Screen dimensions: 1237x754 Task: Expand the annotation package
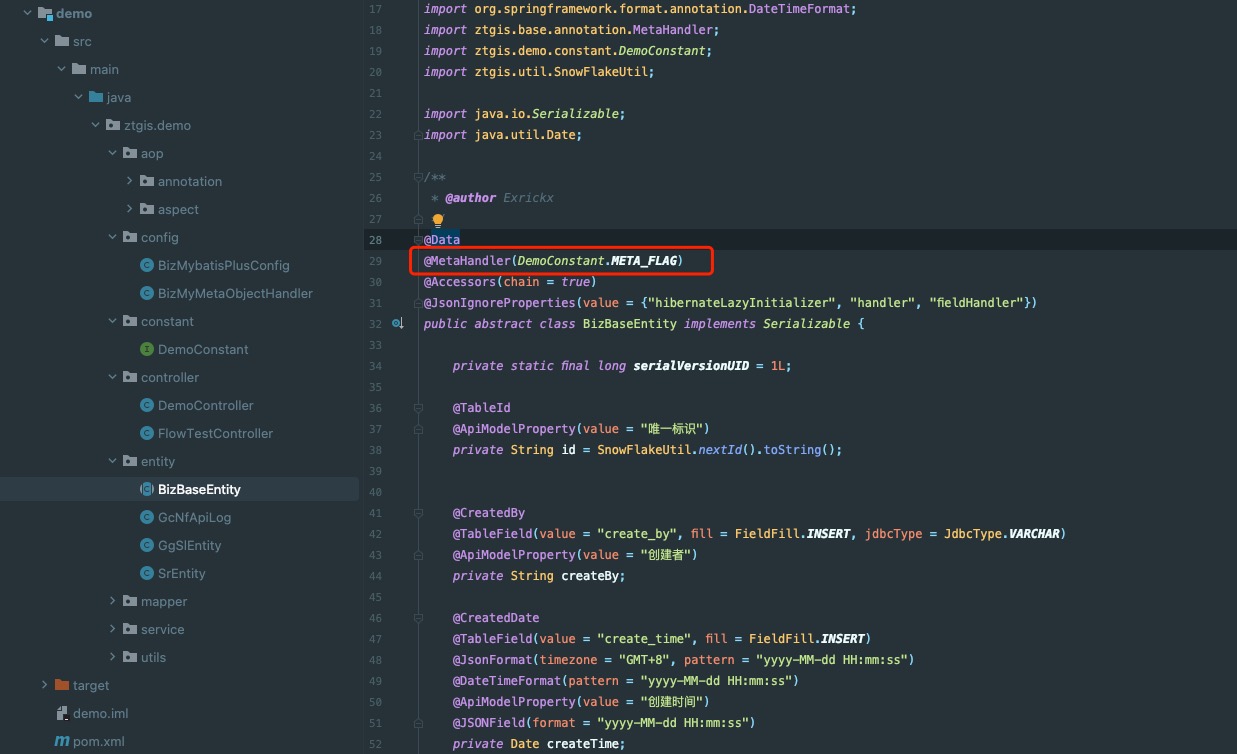[x=130, y=181]
